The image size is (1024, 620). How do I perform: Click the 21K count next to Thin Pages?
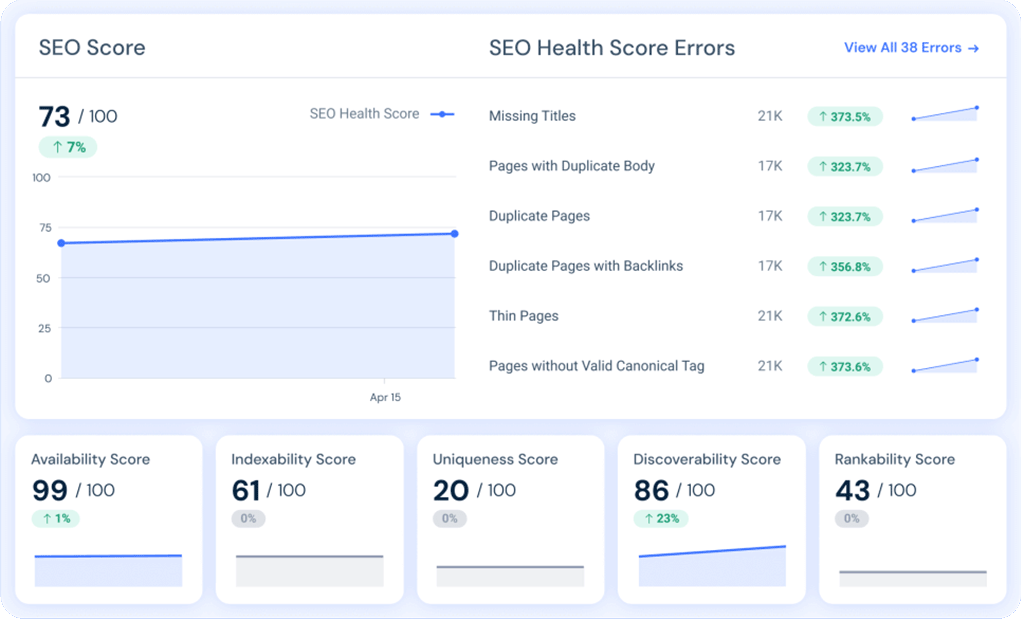click(769, 316)
